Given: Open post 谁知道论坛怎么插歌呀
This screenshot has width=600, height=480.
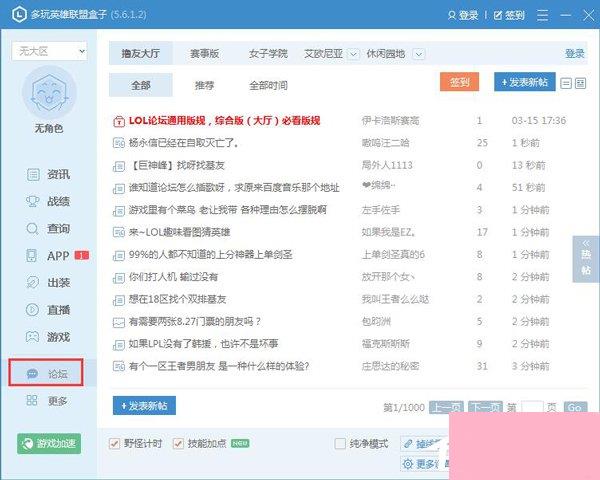Looking at the screenshot, I should click(x=234, y=188).
